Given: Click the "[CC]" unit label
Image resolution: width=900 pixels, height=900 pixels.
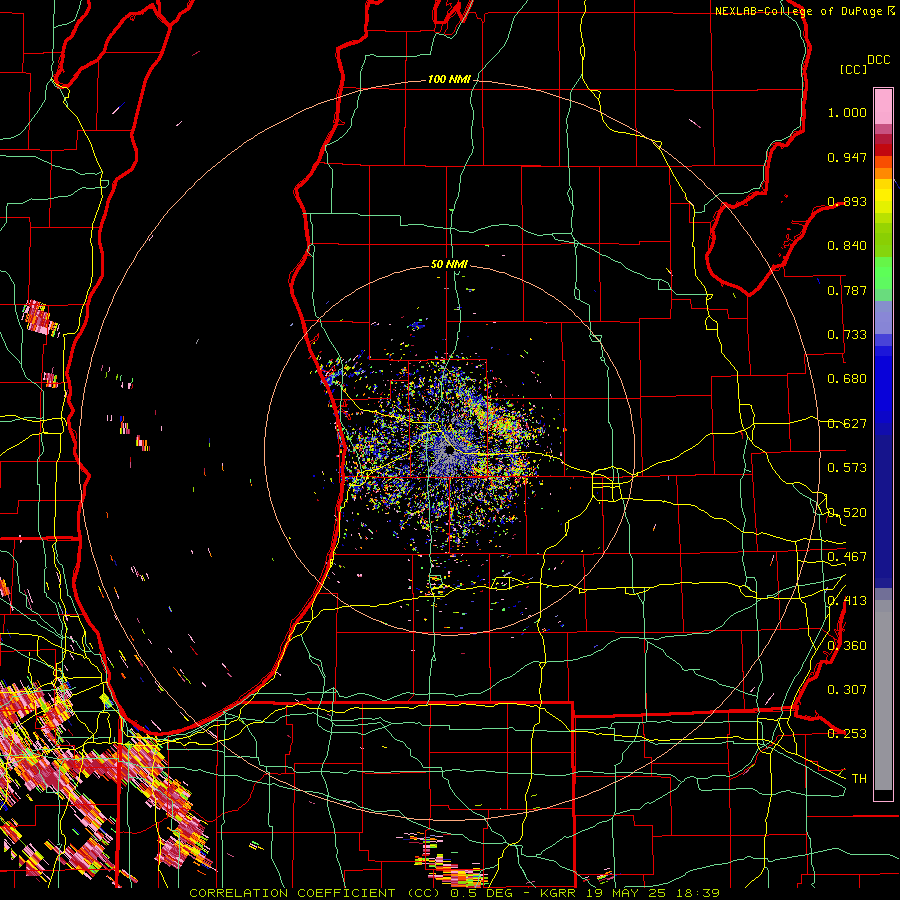Looking at the screenshot, I should tap(854, 69).
